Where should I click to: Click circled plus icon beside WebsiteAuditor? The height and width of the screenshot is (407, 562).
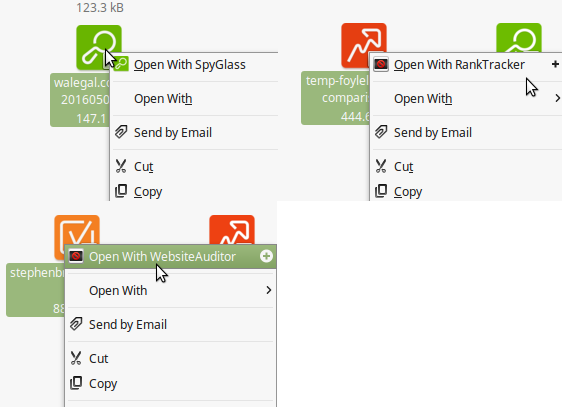266,256
